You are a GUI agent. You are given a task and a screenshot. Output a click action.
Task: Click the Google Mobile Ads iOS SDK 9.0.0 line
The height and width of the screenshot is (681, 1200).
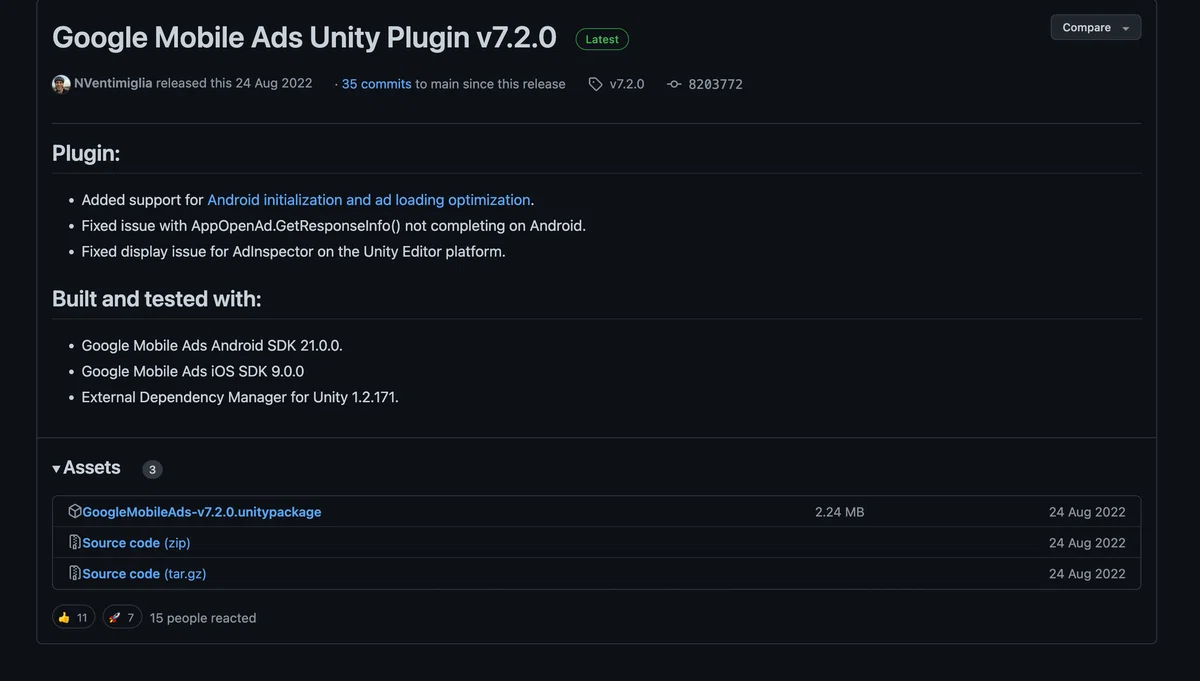(x=193, y=371)
